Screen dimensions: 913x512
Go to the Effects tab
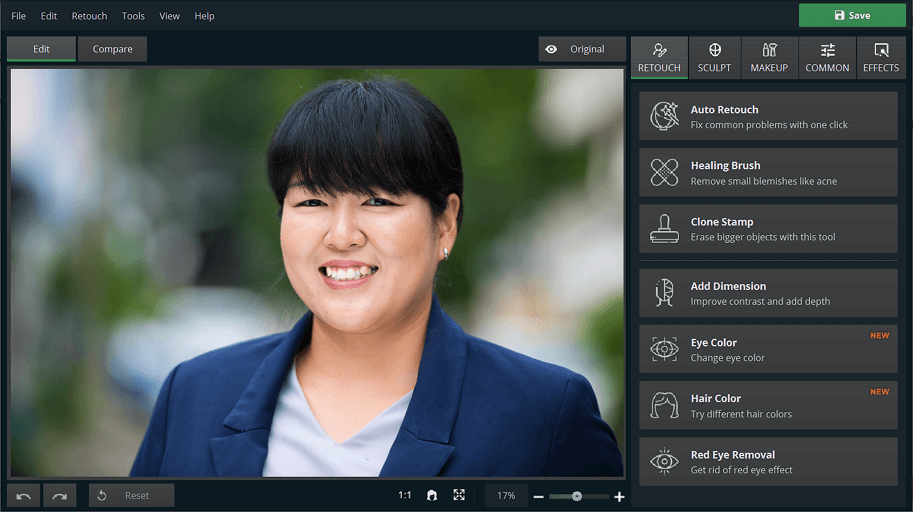881,58
